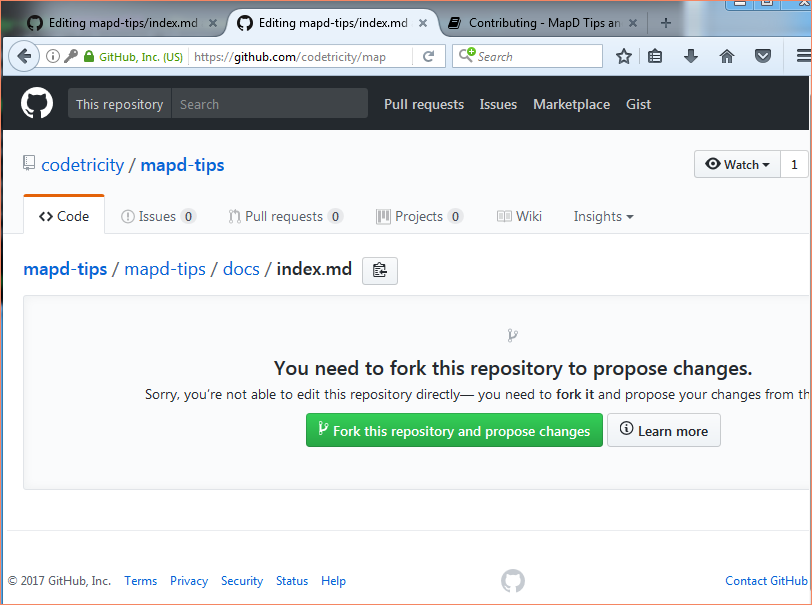The image size is (812, 605).
Task: Click the GitHub repository search field
Action: tap(269, 104)
